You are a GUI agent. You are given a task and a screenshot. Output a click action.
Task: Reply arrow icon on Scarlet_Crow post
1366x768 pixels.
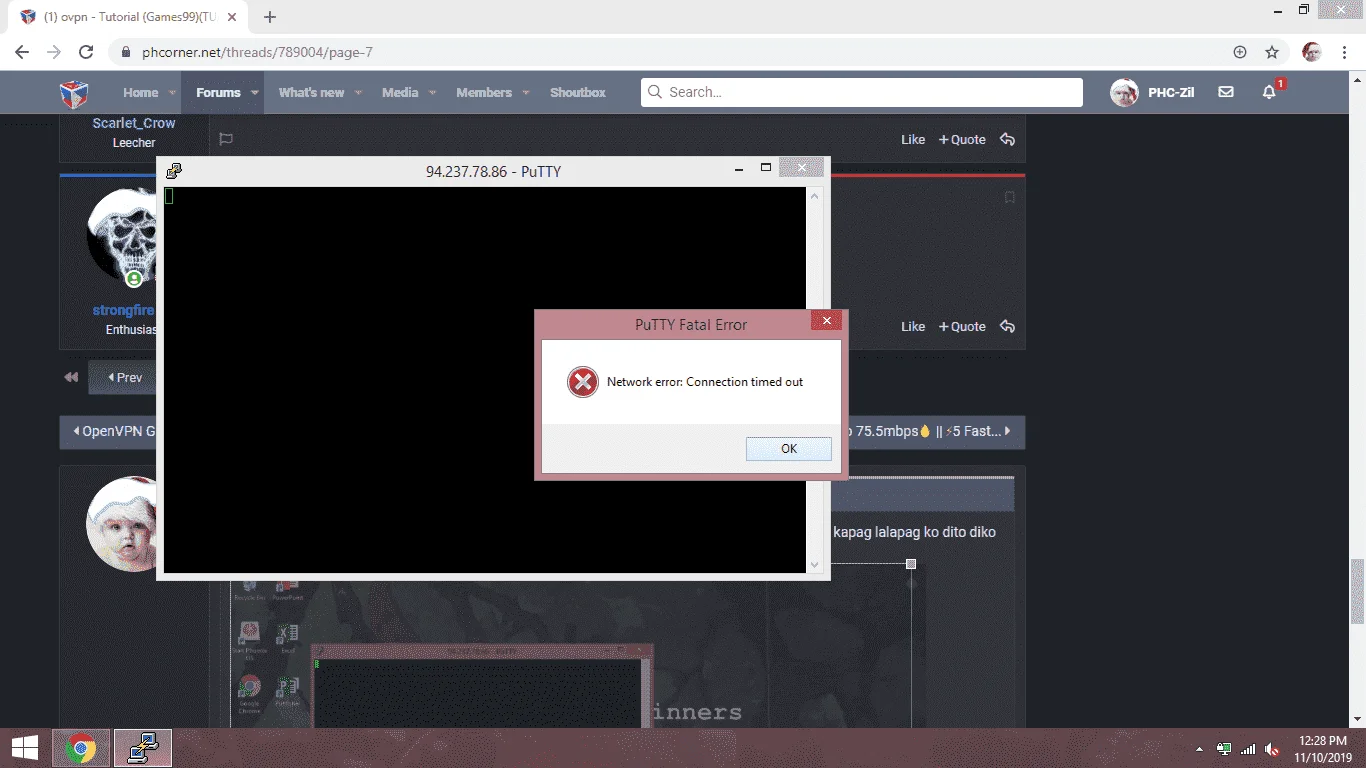tap(1007, 140)
